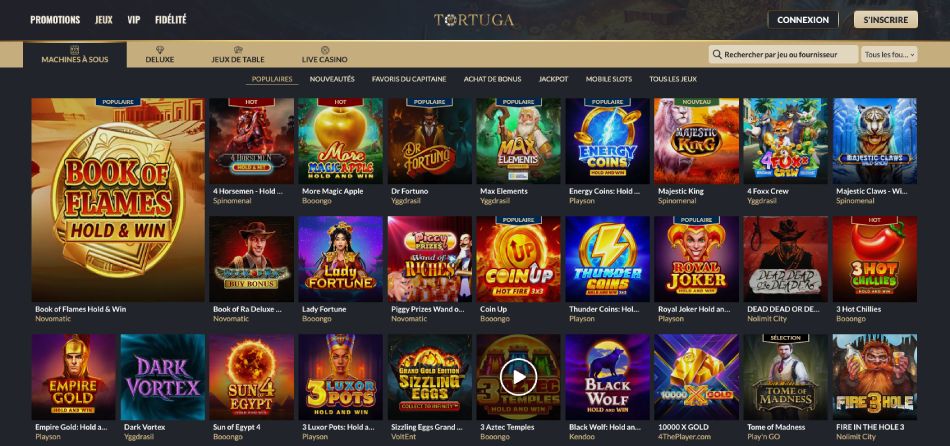Open the Fidélité menu link
The width and height of the screenshot is (950, 446).
coord(171,20)
